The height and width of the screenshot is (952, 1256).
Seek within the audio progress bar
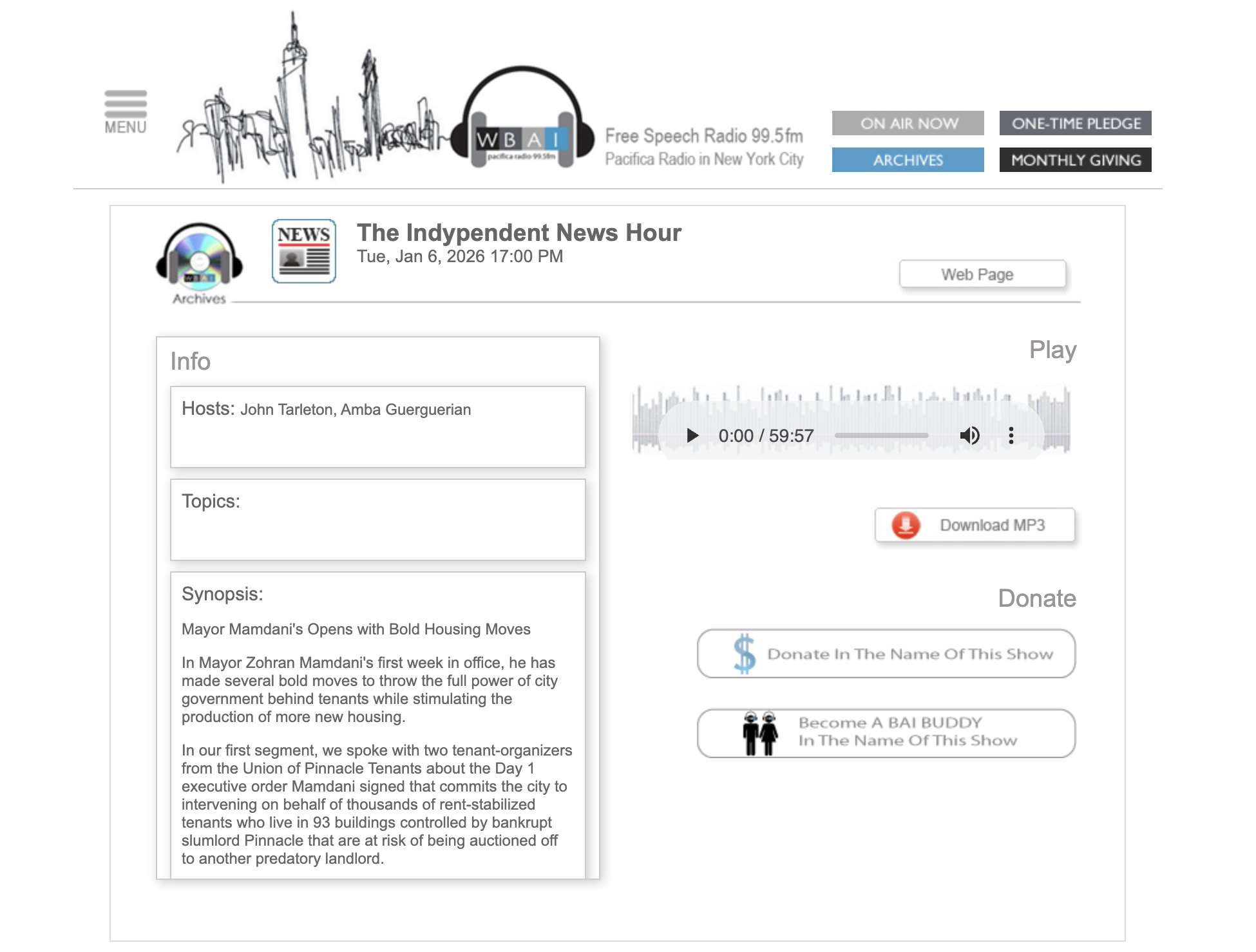coord(881,436)
